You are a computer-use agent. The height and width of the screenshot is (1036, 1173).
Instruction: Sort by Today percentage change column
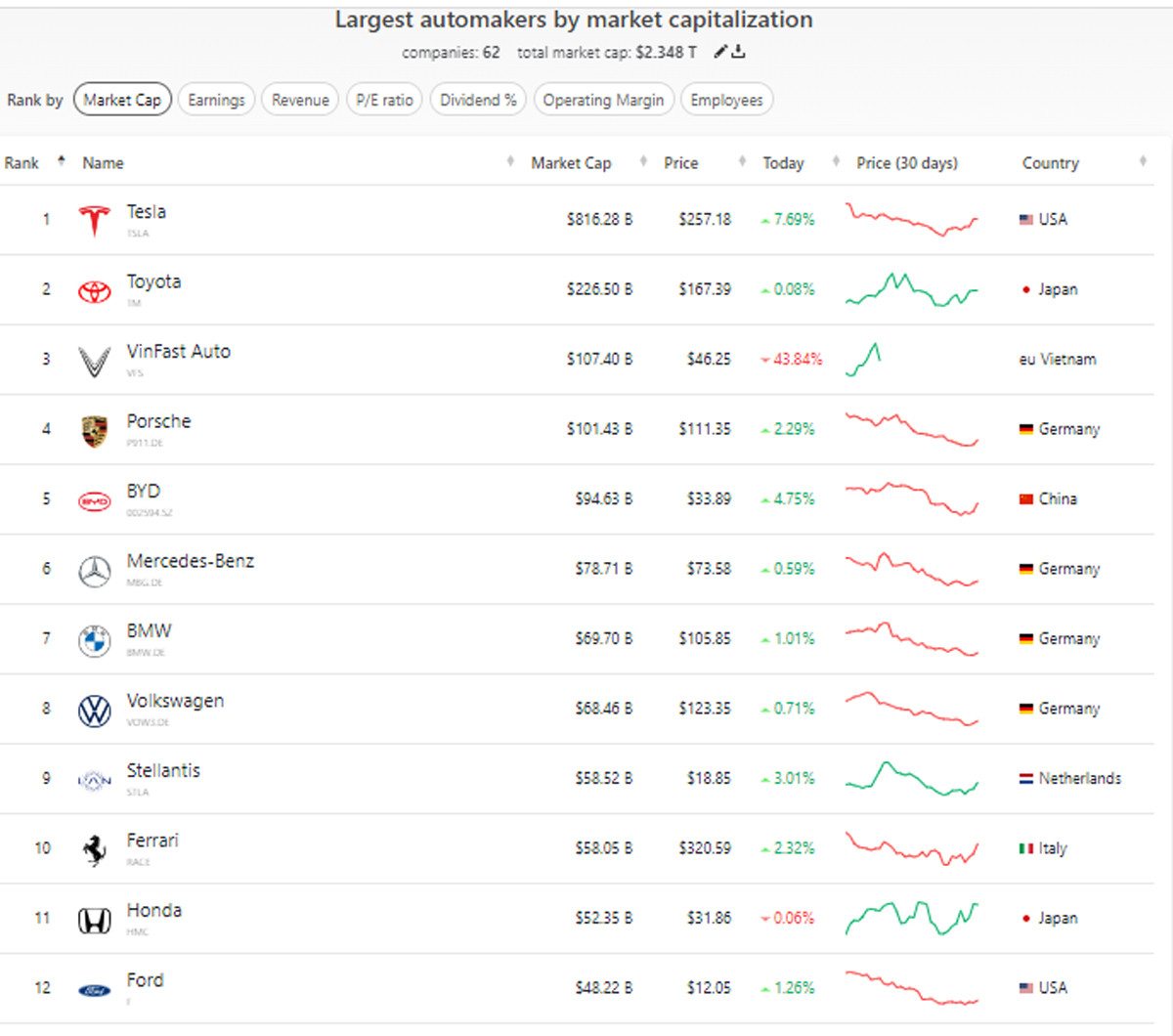784,163
